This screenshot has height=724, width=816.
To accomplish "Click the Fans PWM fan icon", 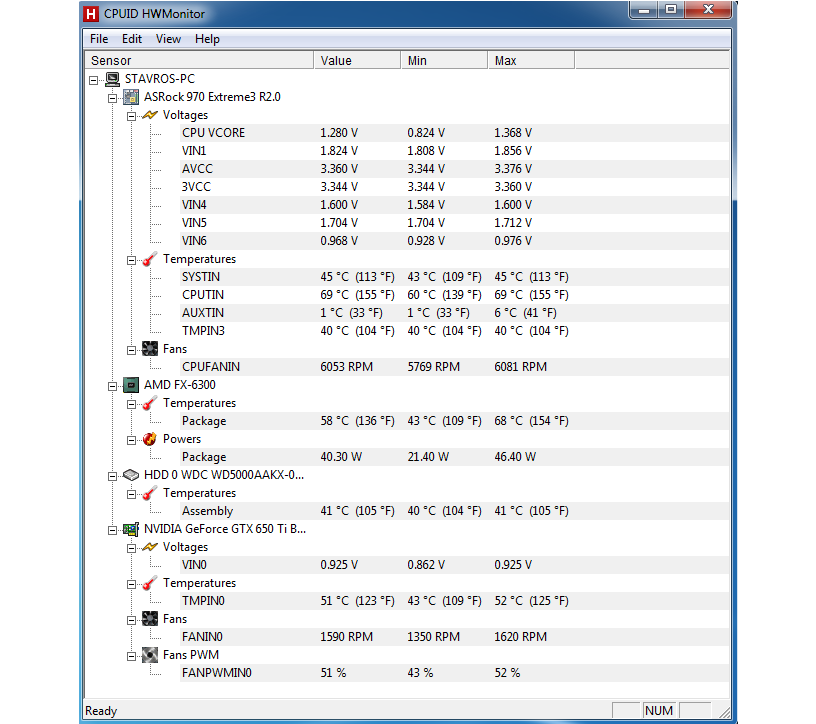I will click(150, 655).
